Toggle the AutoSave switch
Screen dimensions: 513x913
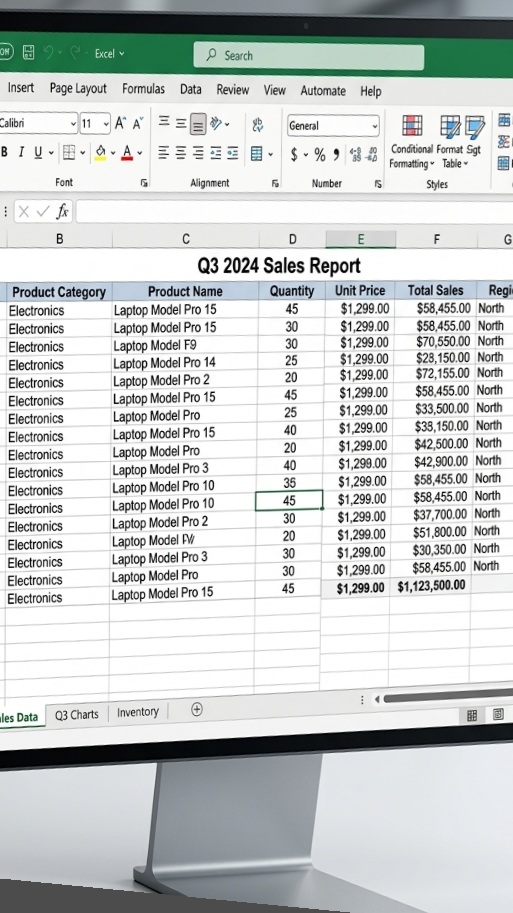(x=6, y=51)
